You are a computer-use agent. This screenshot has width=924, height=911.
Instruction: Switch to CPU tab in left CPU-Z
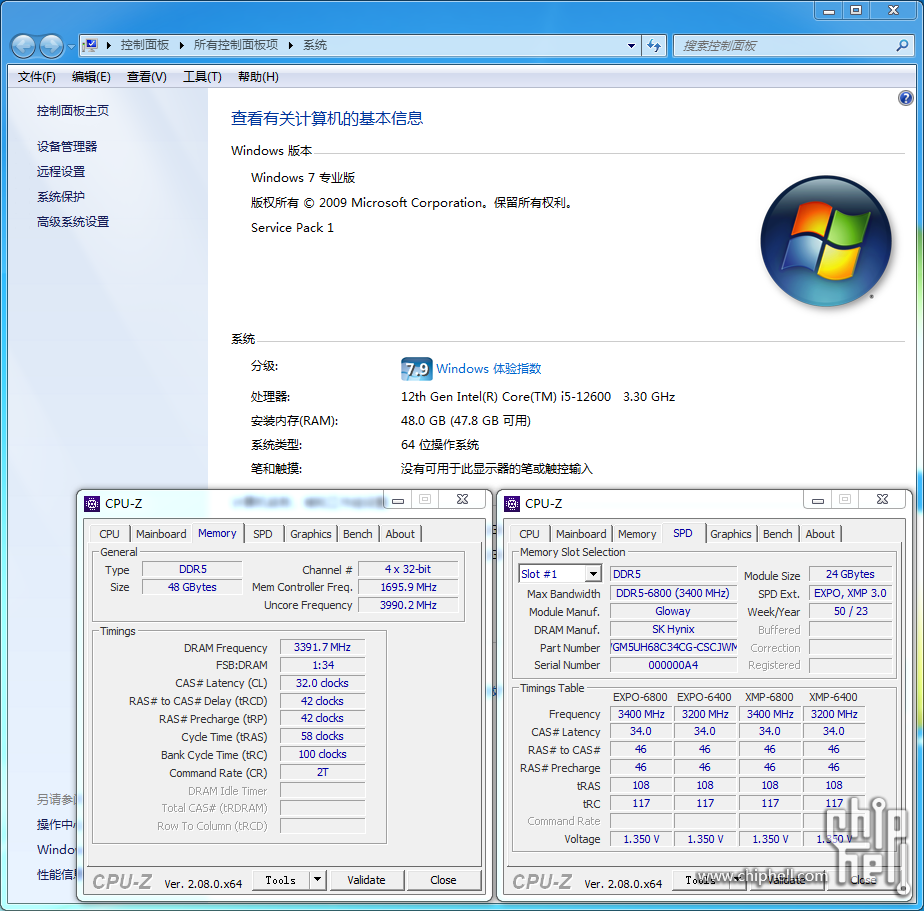pos(110,534)
